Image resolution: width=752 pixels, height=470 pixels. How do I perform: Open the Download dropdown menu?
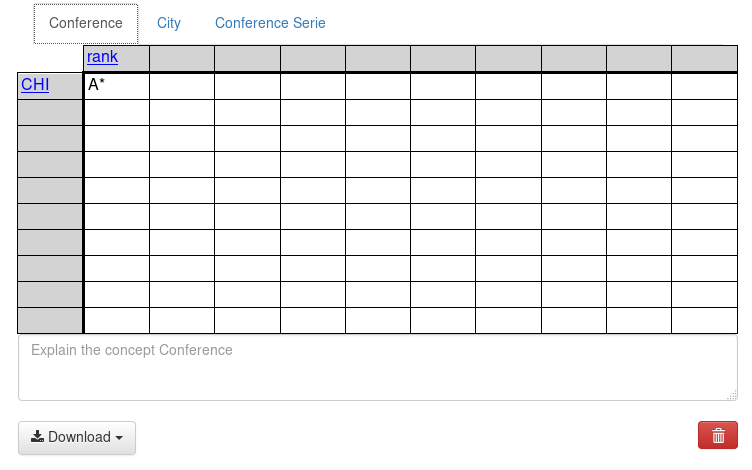coord(77,437)
